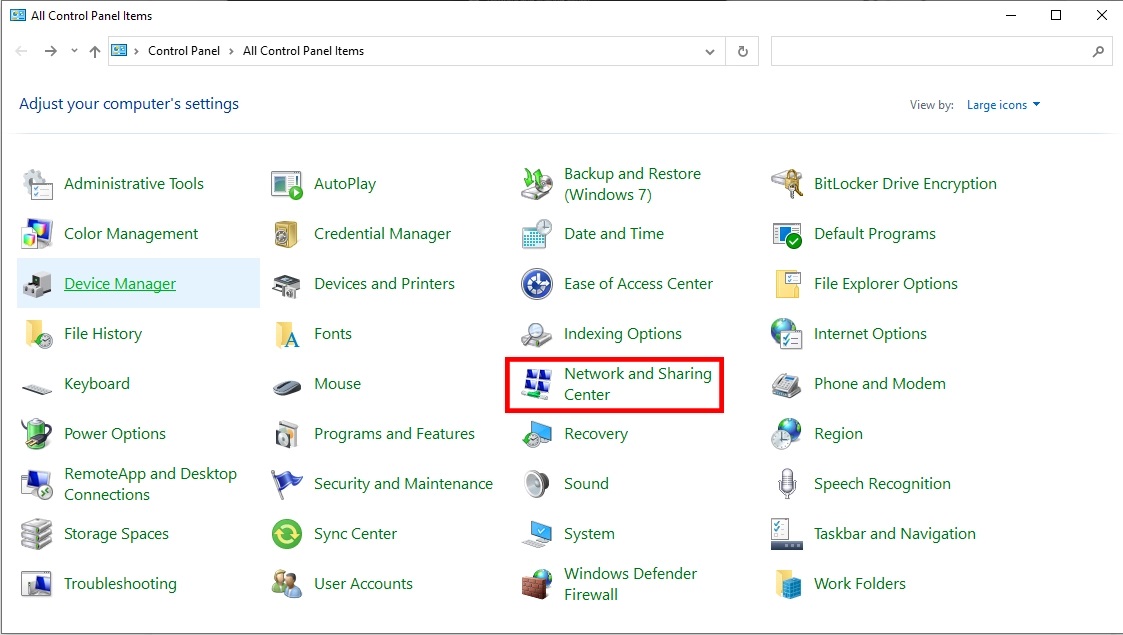The image size is (1123, 635).
Task: Click inside the Control Panel search box
Action: (x=930, y=51)
